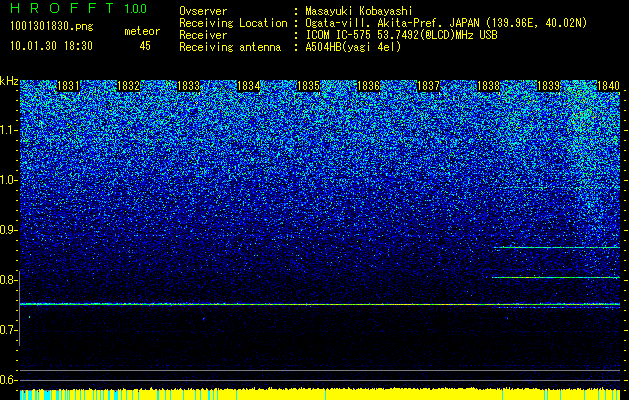Click the 0.8 kHz axis label
The height and width of the screenshot is (400, 629).
(9, 280)
